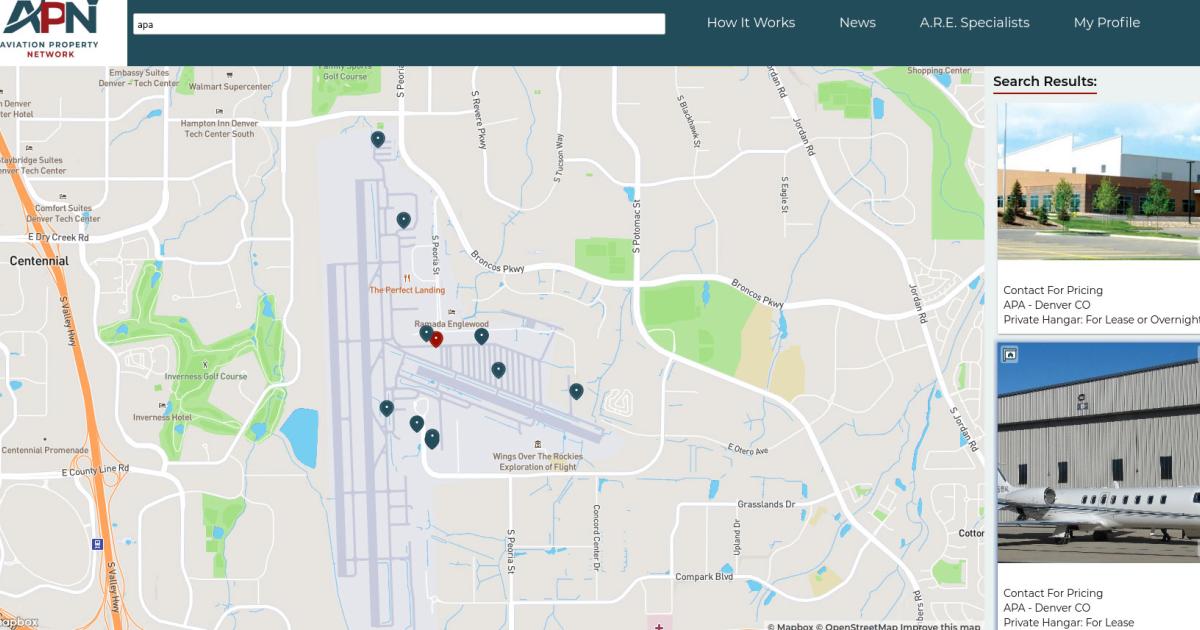Click the OpenStreetMap attribution link
This screenshot has height=630, width=1200.
click(860, 626)
